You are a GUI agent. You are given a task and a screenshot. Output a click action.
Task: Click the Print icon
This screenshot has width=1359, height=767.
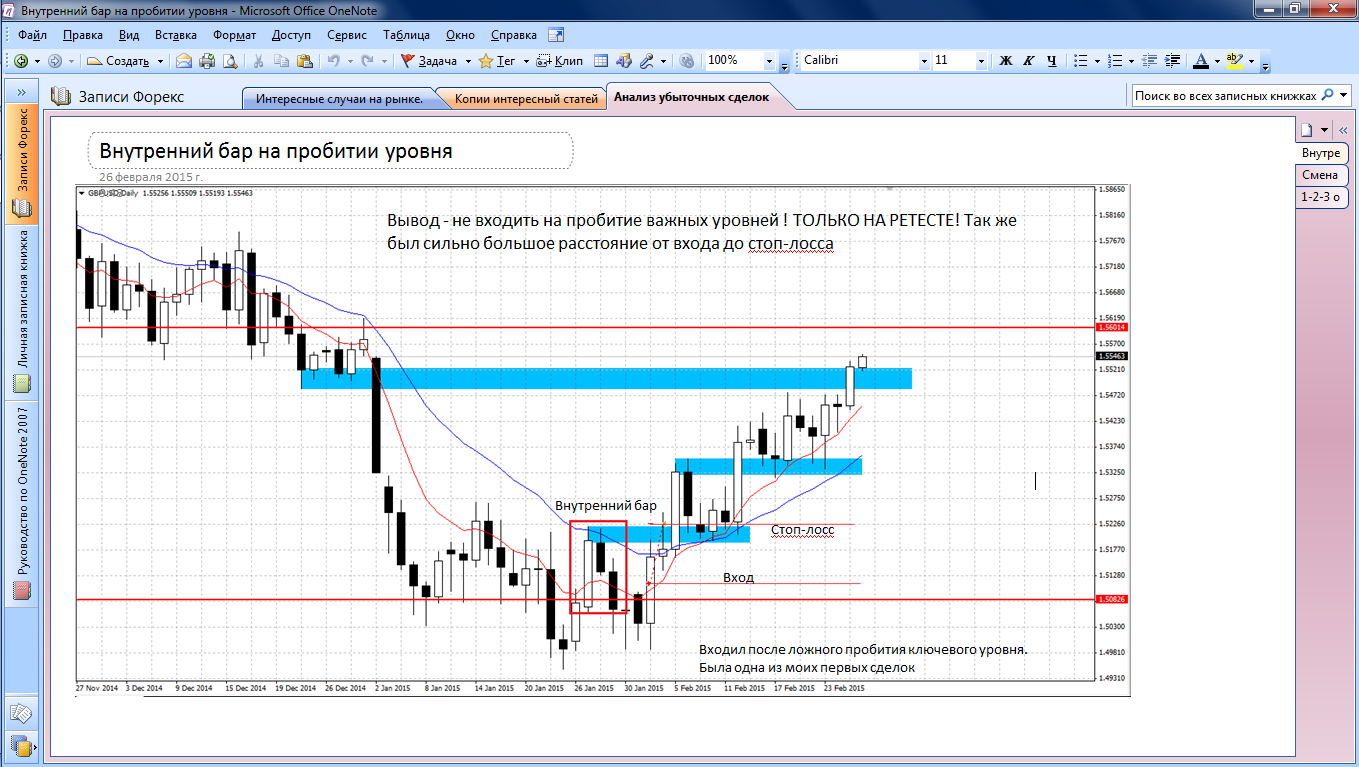208,61
